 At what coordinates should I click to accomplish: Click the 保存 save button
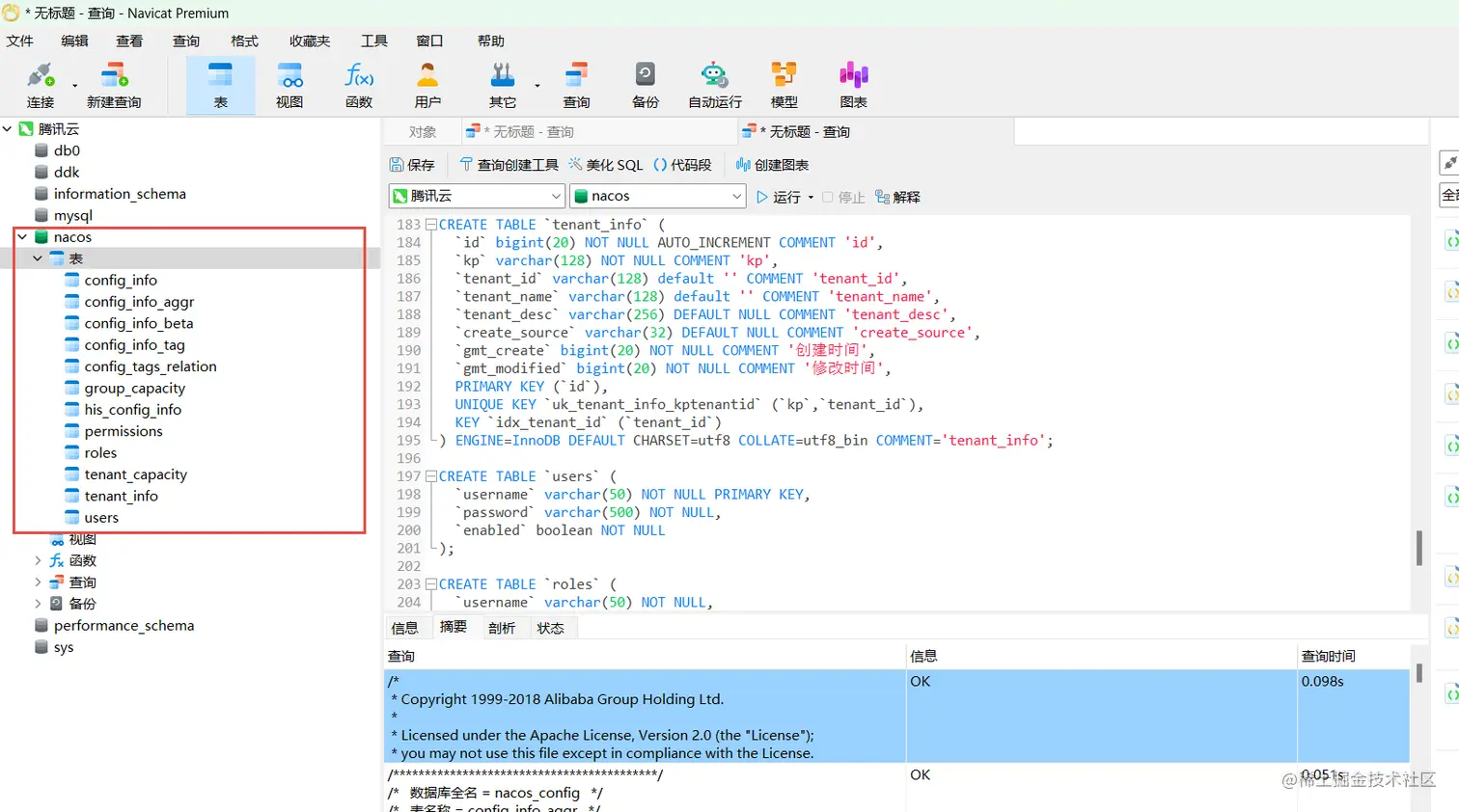click(412, 165)
